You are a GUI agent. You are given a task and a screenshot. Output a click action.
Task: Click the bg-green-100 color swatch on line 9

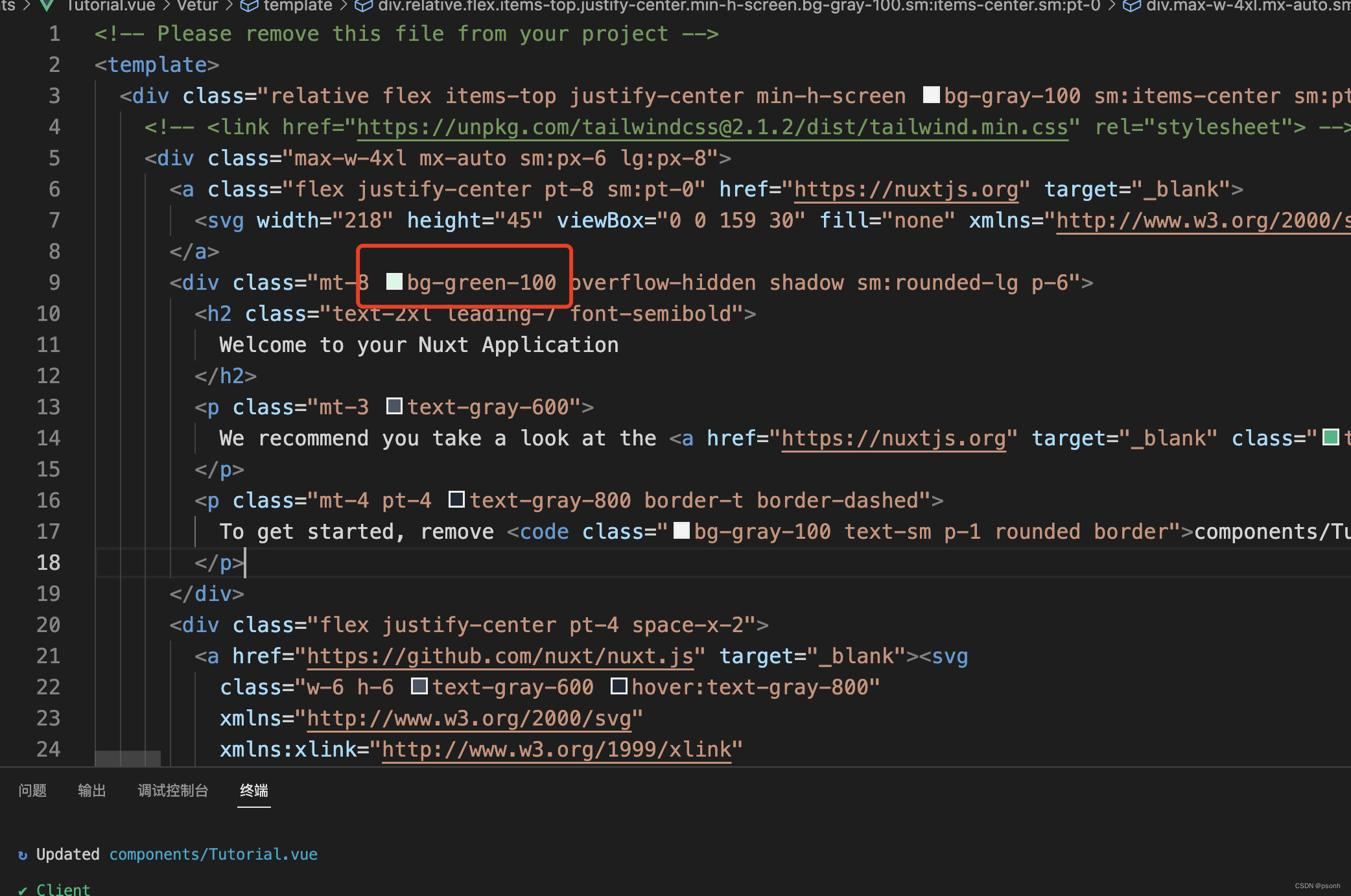394,281
